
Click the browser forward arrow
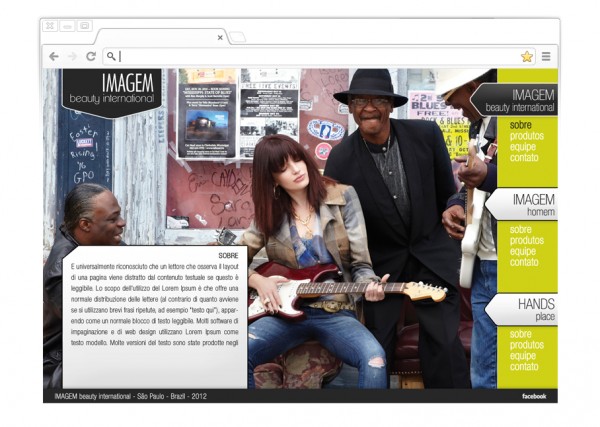[x=71, y=57]
